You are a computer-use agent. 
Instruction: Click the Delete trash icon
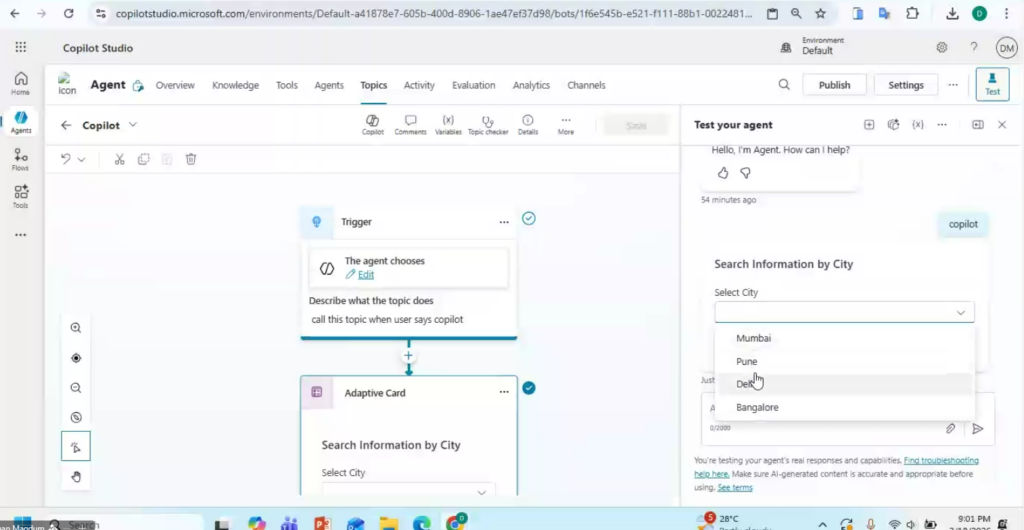[x=191, y=159]
